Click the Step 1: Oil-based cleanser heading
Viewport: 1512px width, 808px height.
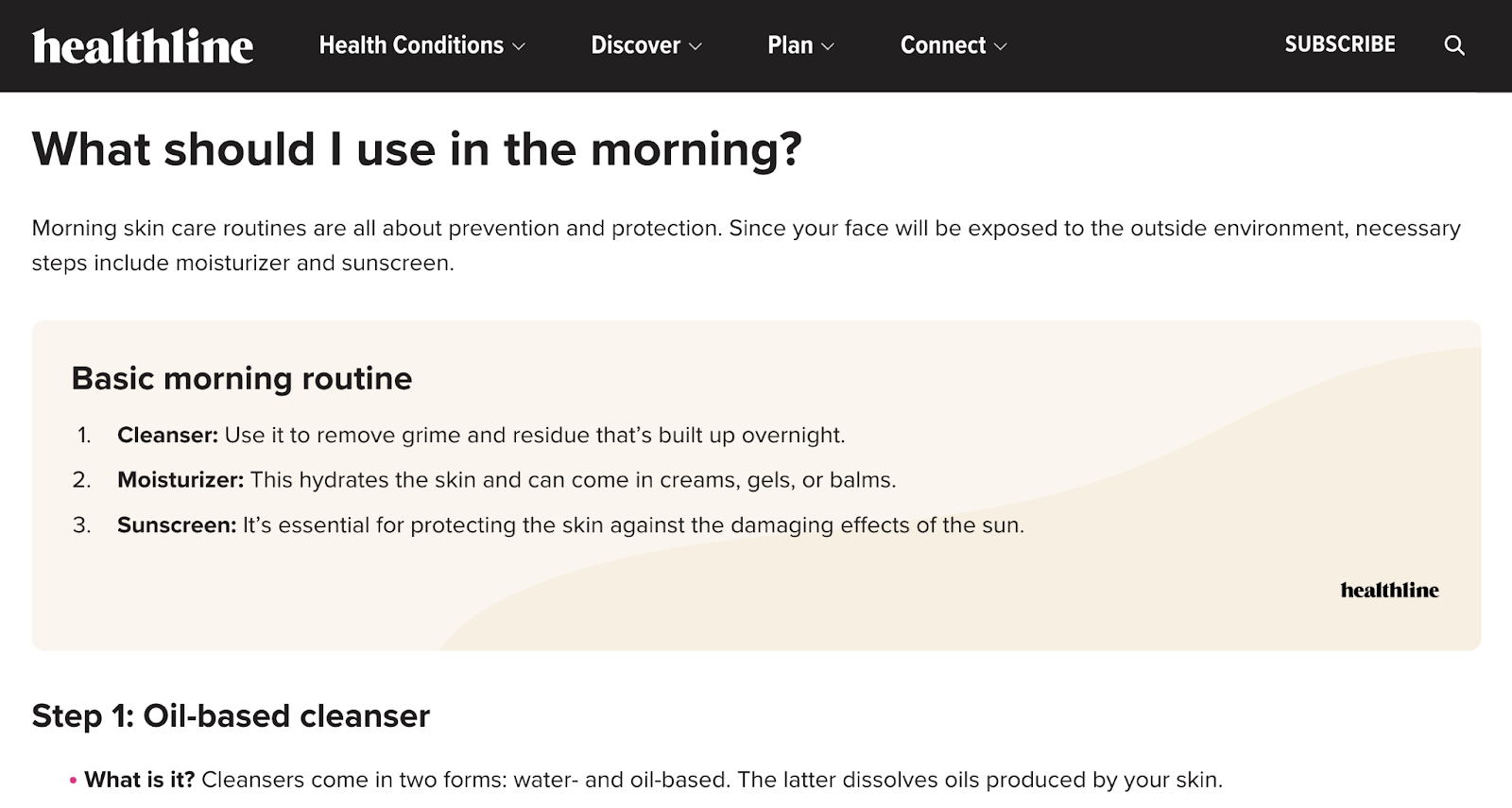tap(230, 715)
